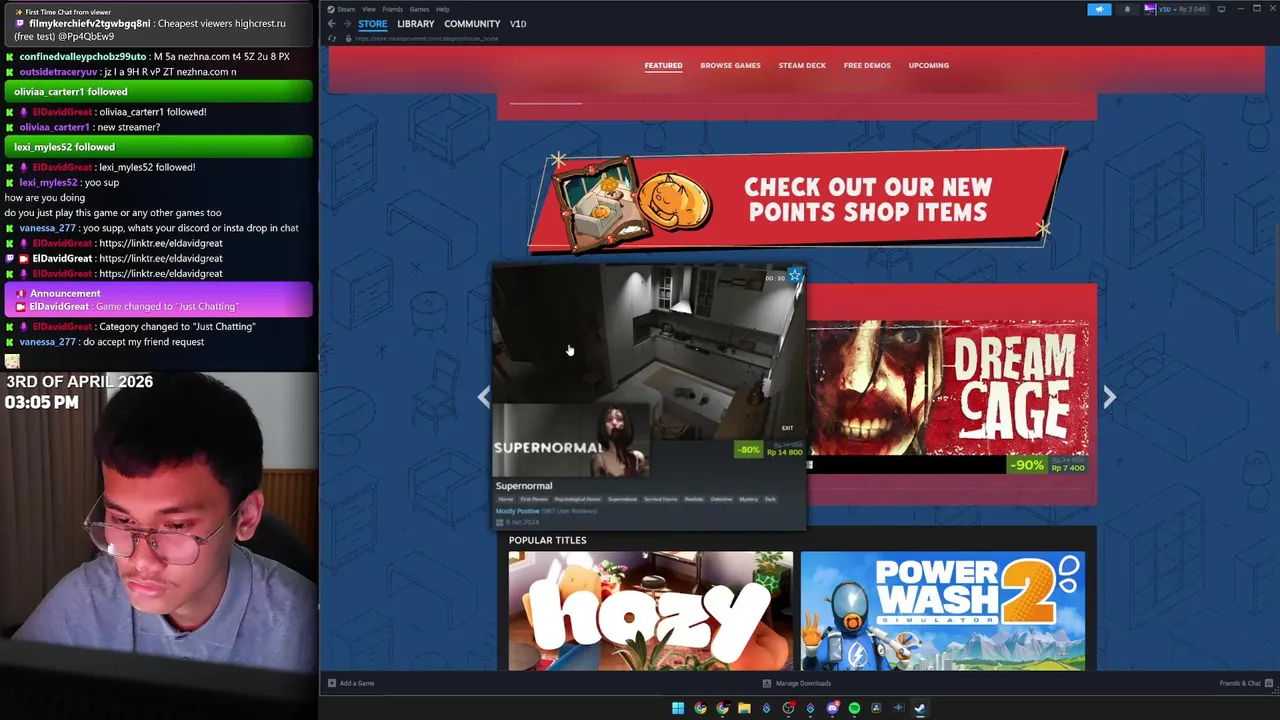Open the Steam notifications bell
Screen dimensions: 1280x720
(1127, 9)
